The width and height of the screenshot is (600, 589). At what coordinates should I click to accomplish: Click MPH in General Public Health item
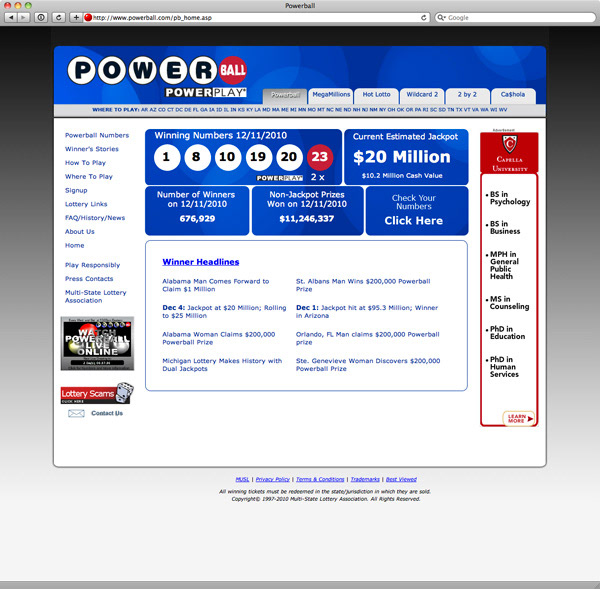504,266
